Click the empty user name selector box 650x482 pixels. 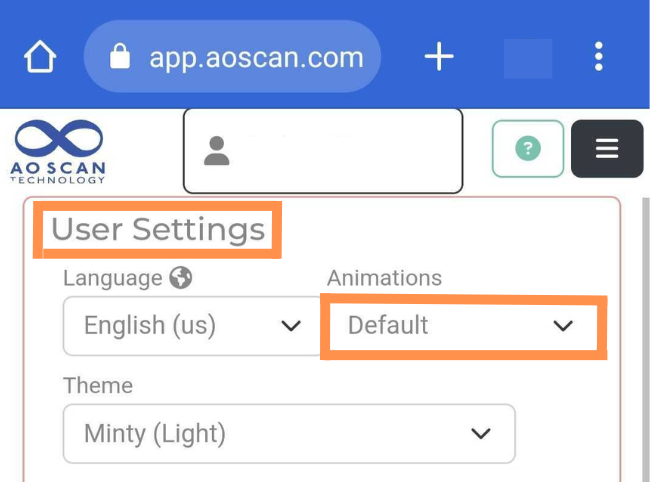(323, 151)
